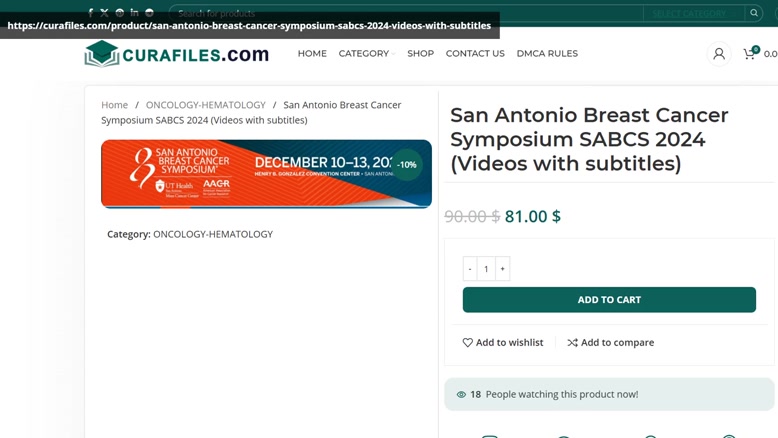
Task: Open the Facebook social icon
Action: pos(90,13)
